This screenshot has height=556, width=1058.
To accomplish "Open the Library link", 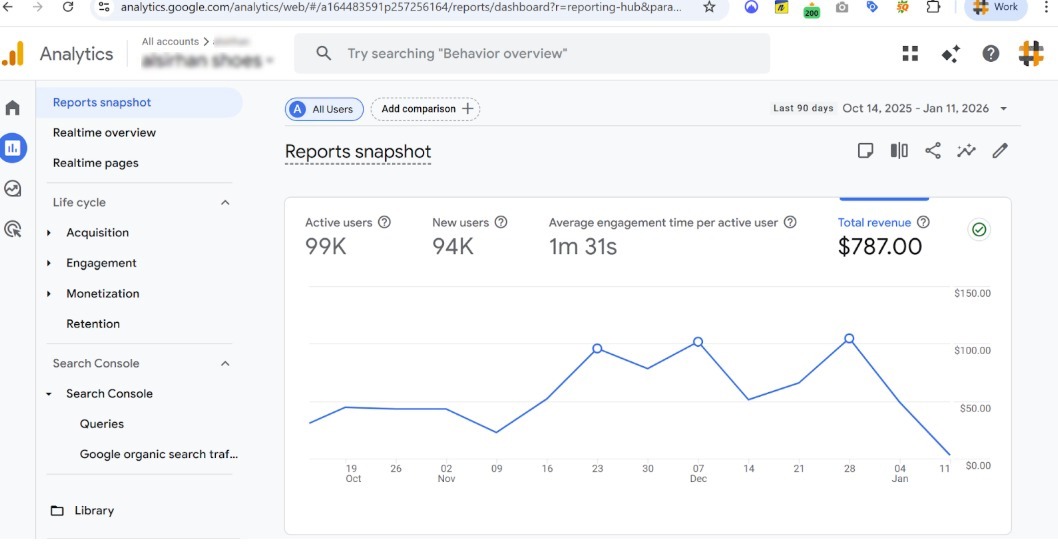I will (x=94, y=511).
